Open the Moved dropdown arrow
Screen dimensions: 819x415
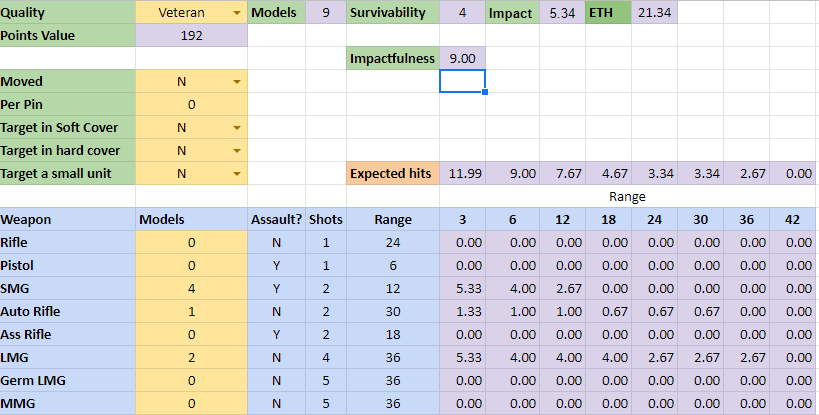236,82
